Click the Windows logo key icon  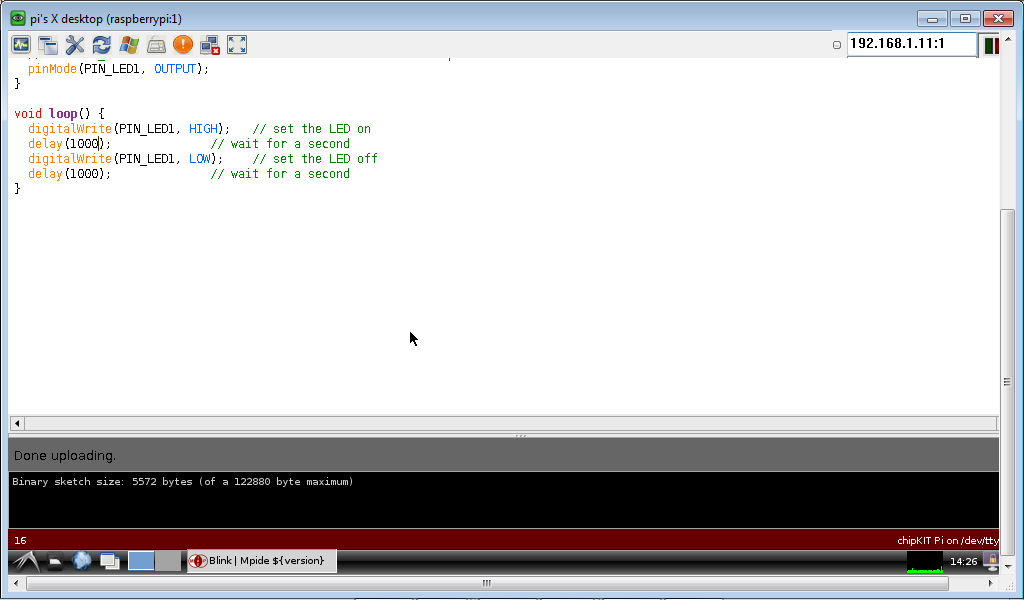pyautogui.click(x=129, y=44)
